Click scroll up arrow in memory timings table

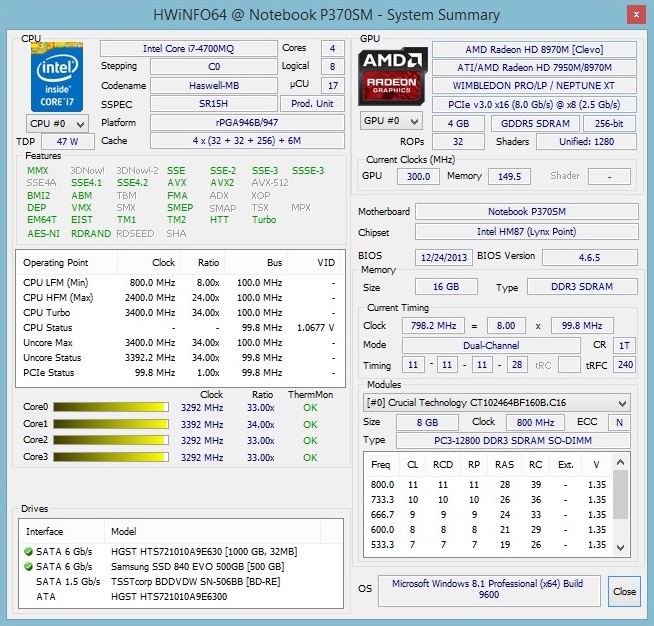(620, 462)
